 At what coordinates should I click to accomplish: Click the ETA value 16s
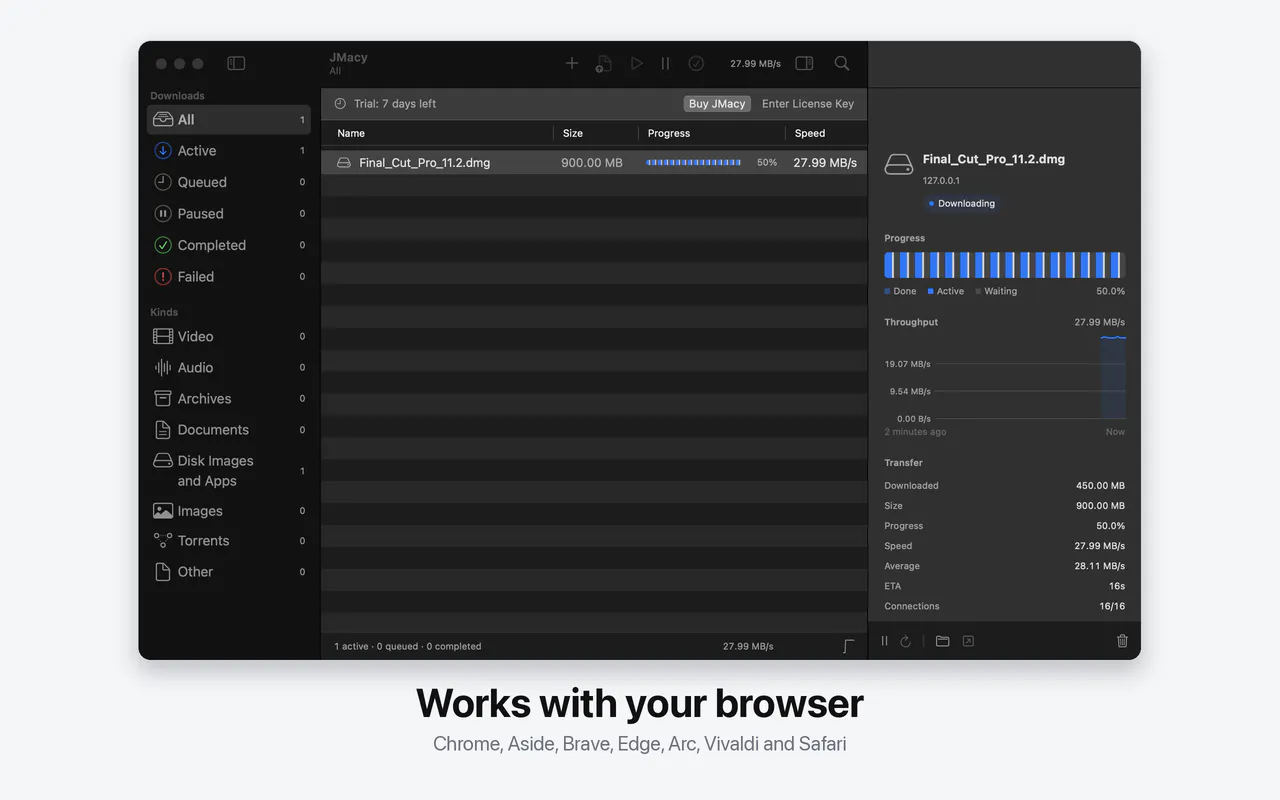point(1116,586)
